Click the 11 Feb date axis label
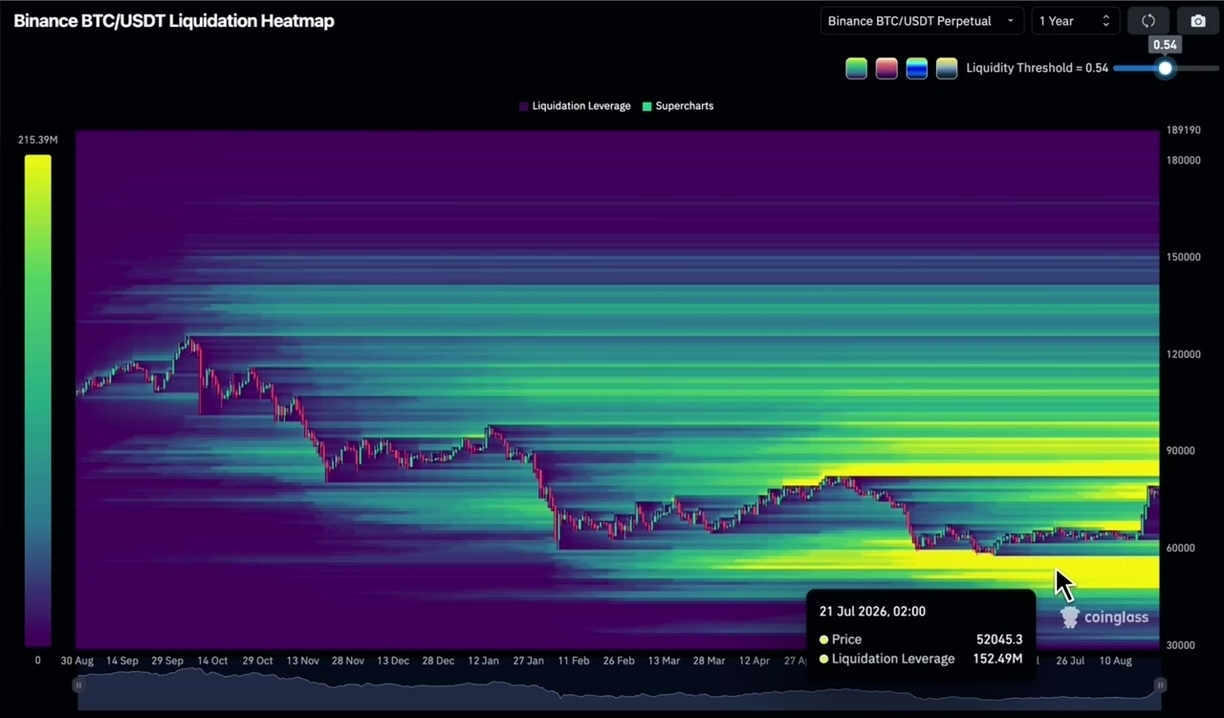Viewport: 1224px width, 718px height. click(573, 661)
